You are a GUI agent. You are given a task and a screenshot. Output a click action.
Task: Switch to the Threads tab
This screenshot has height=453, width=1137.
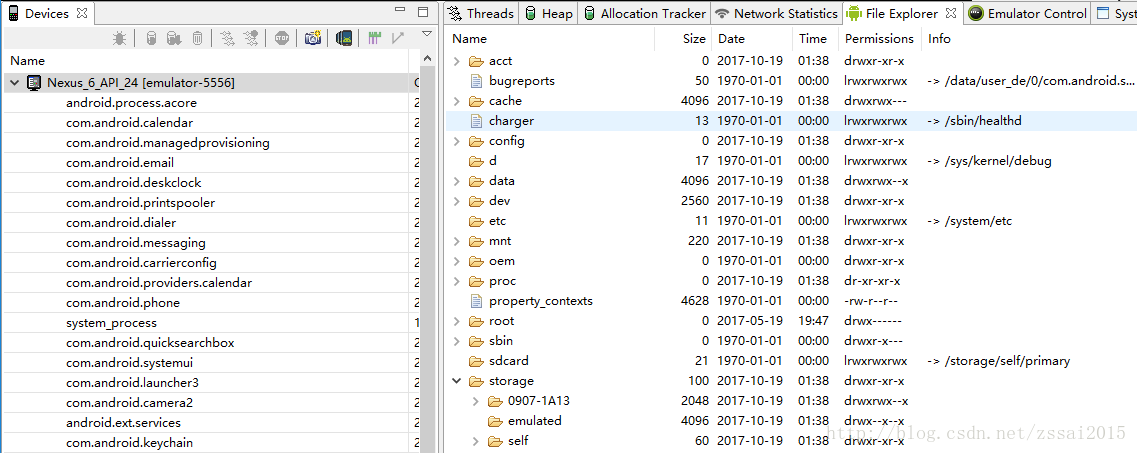[x=481, y=13]
